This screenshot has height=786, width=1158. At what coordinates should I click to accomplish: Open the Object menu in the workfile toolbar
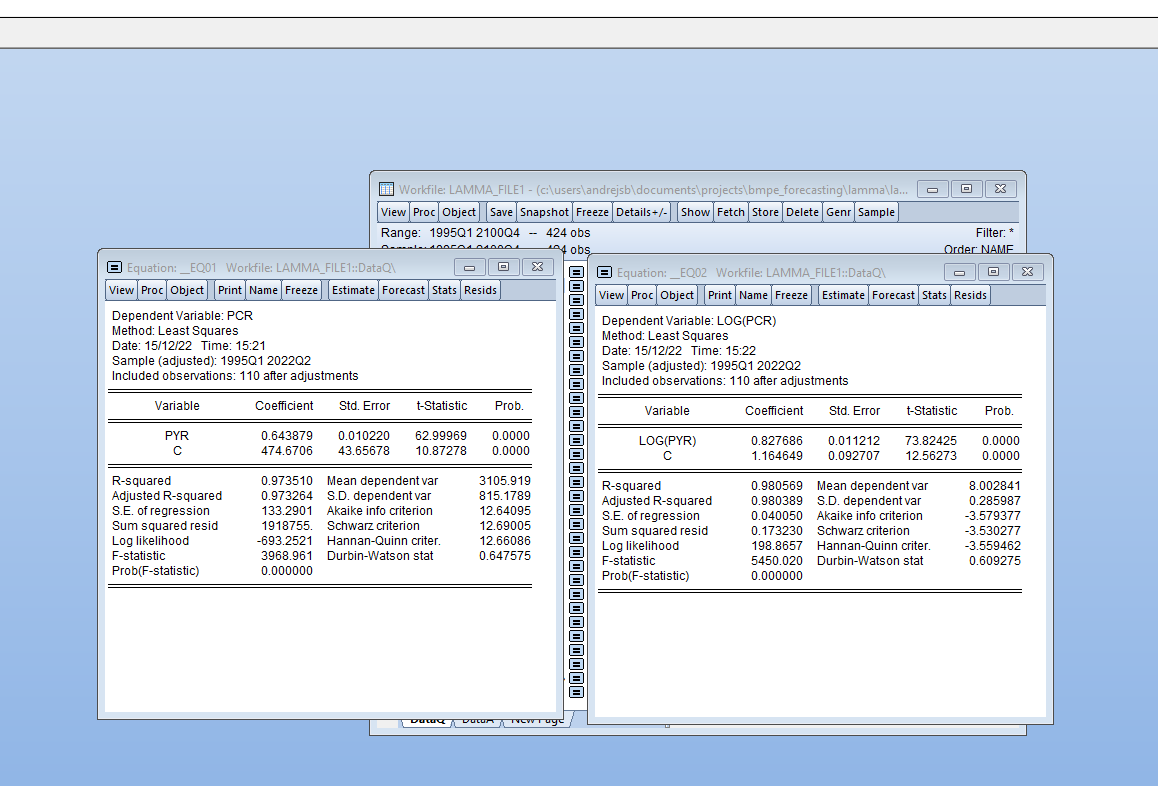point(459,212)
